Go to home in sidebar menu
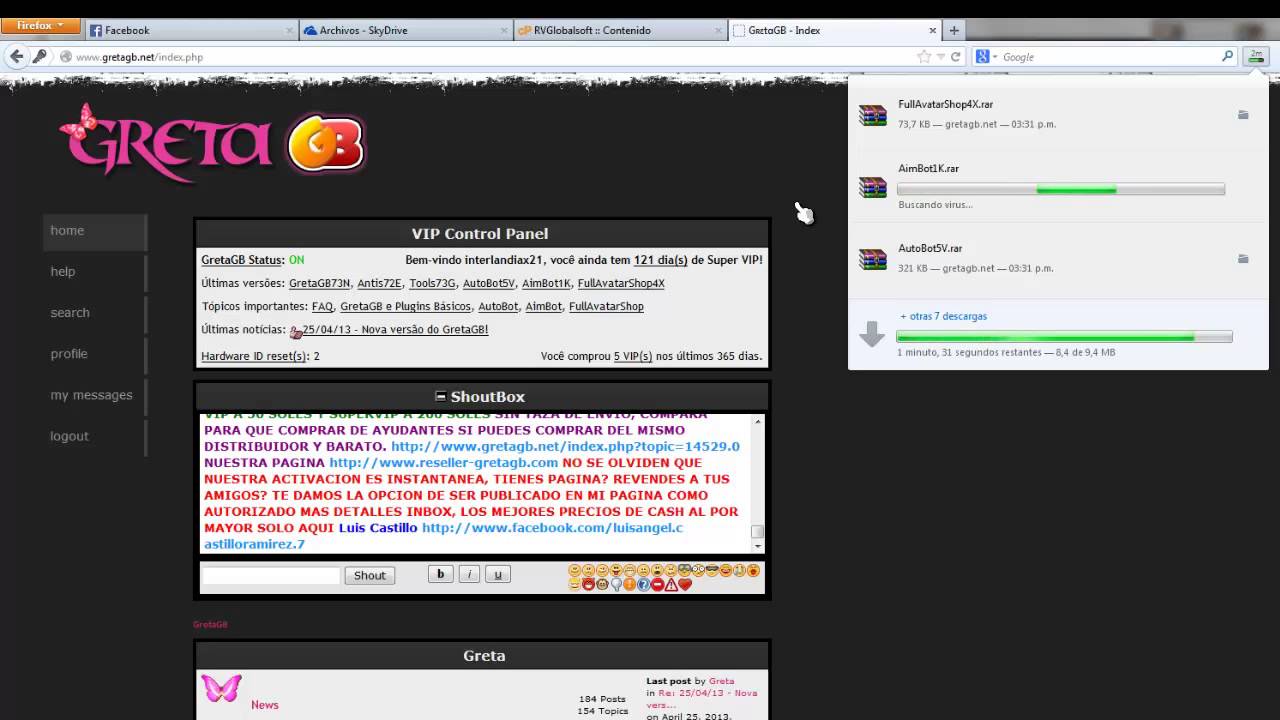Screen dimensions: 1280x720 pyautogui.click(x=95, y=231)
